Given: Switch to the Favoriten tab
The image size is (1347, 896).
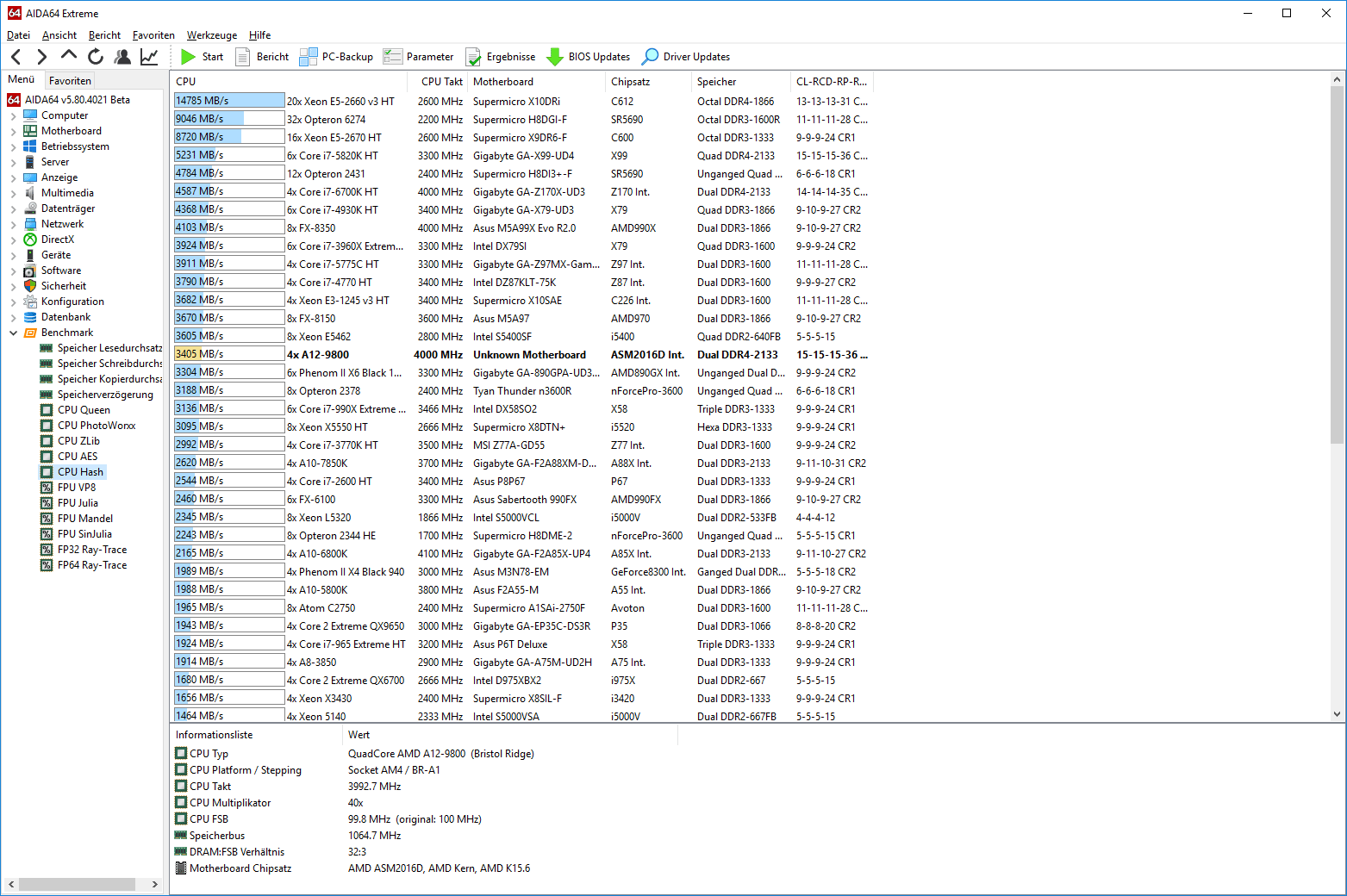Looking at the screenshot, I should tap(70, 81).
